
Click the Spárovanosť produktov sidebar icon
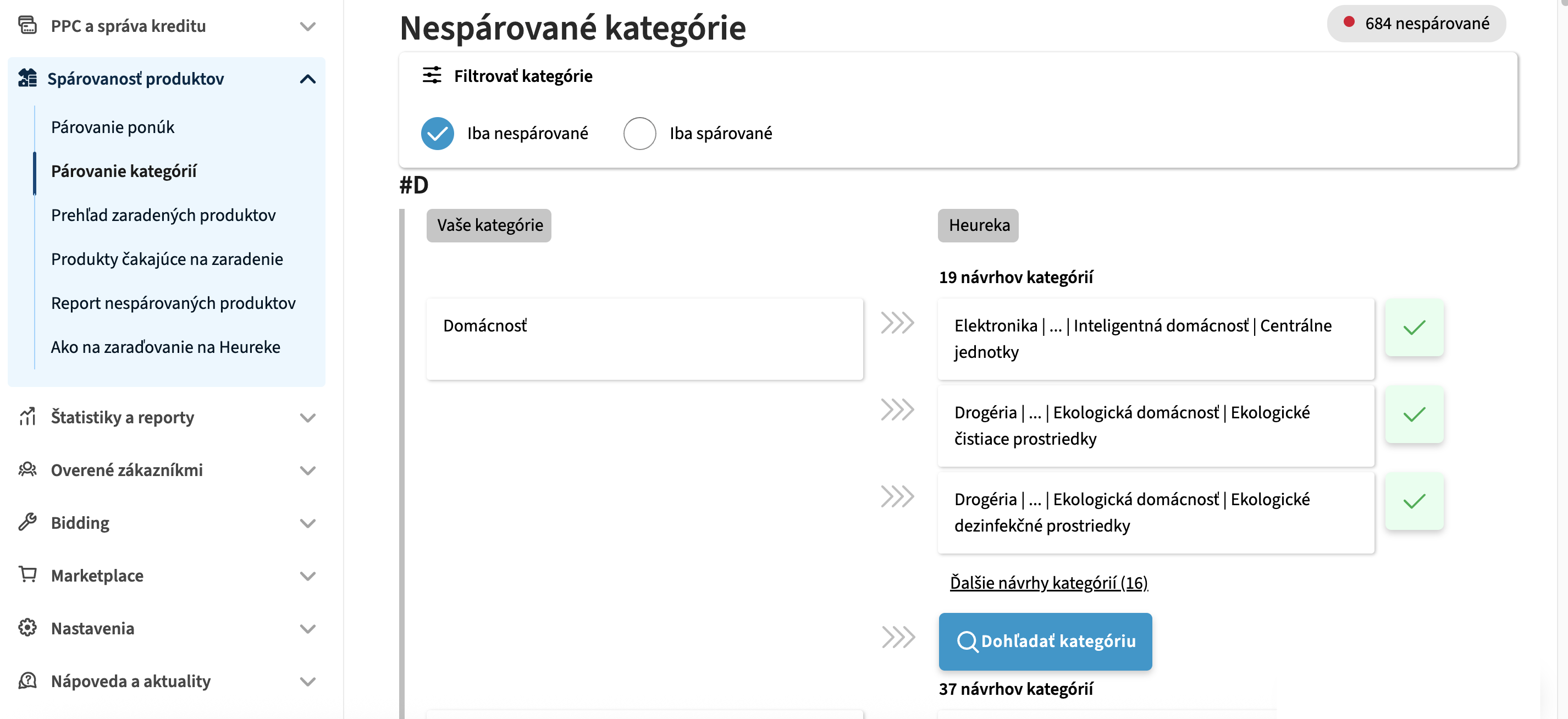pos(27,78)
